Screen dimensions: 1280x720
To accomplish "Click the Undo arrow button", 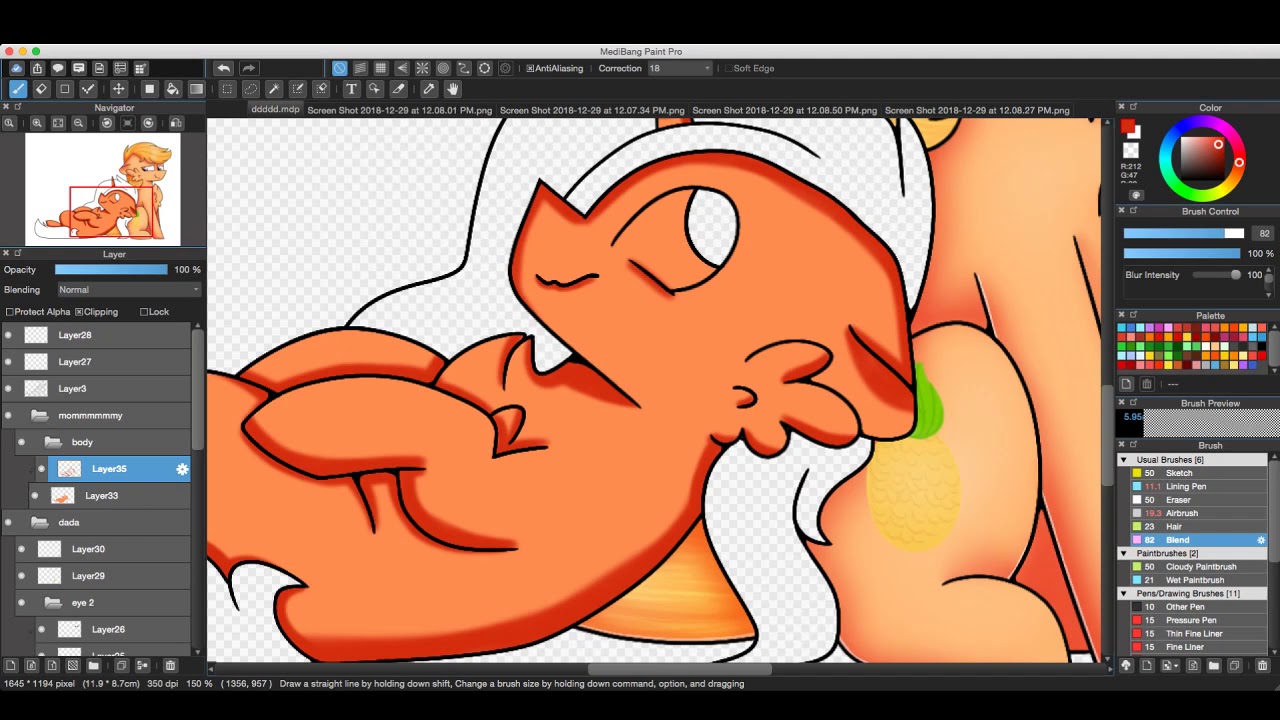I will click(223, 68).
